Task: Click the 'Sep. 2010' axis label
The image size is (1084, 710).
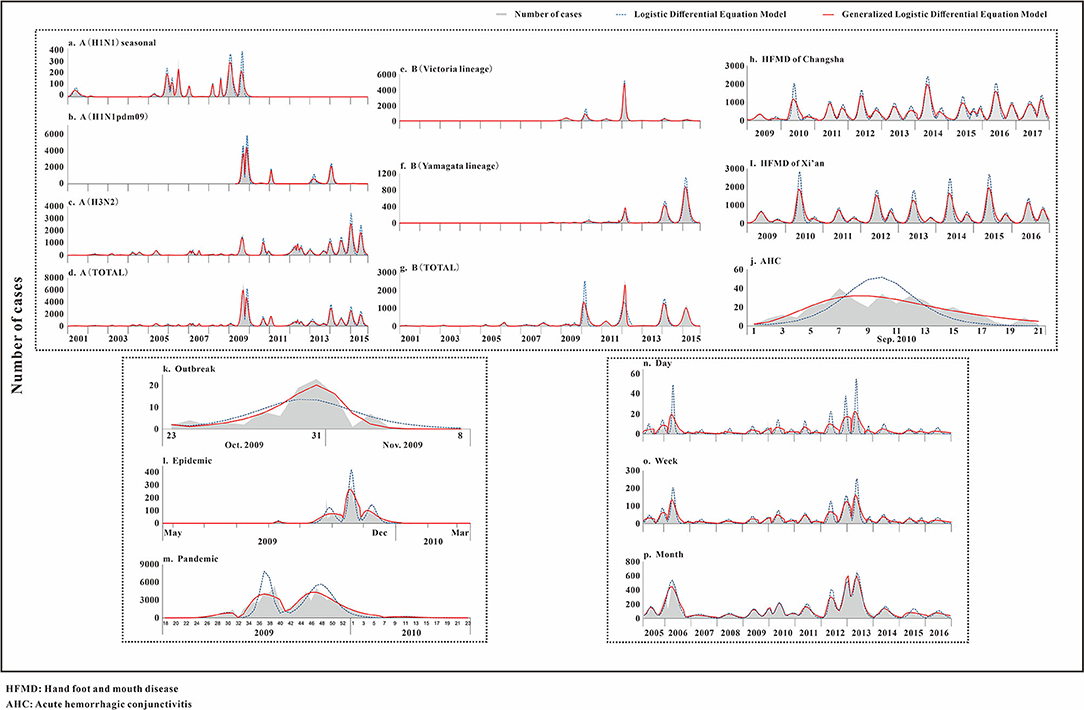Action: (x=897, y=339)
